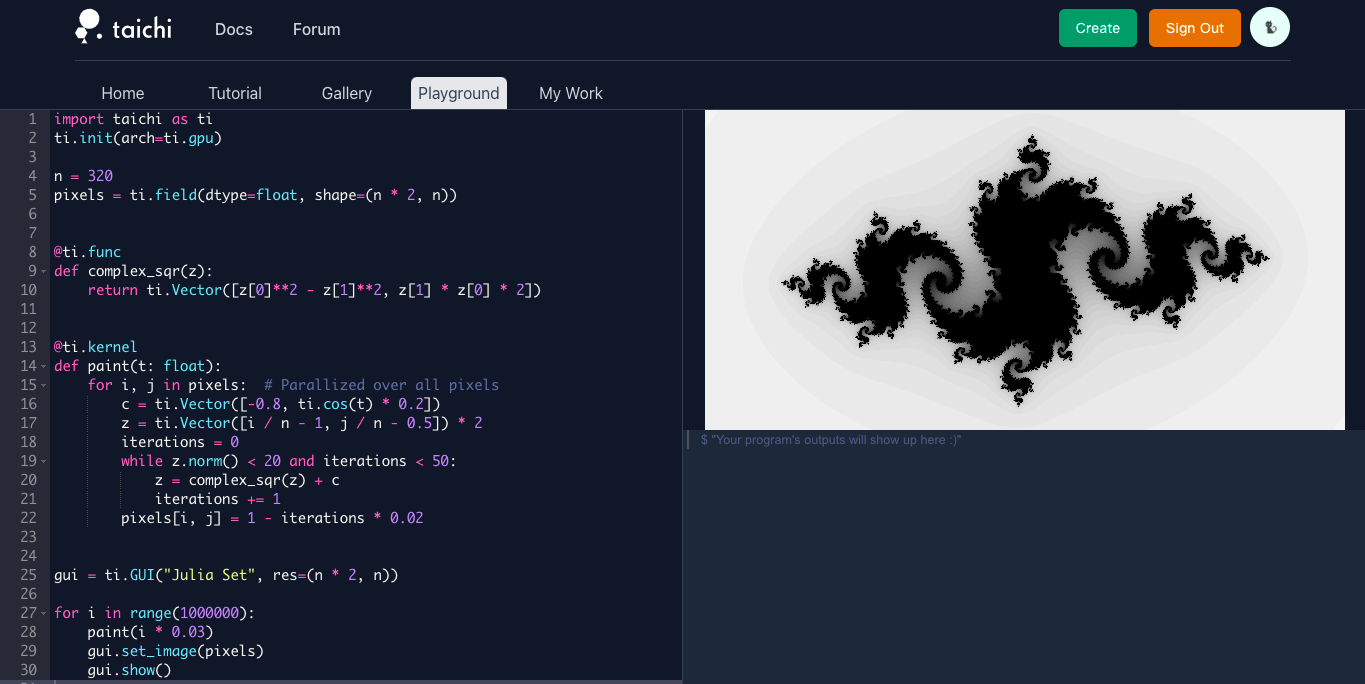Collapse the paint function fold arrow
The width and height of the screenshot is (1365, 684).
tap(43, 366)
